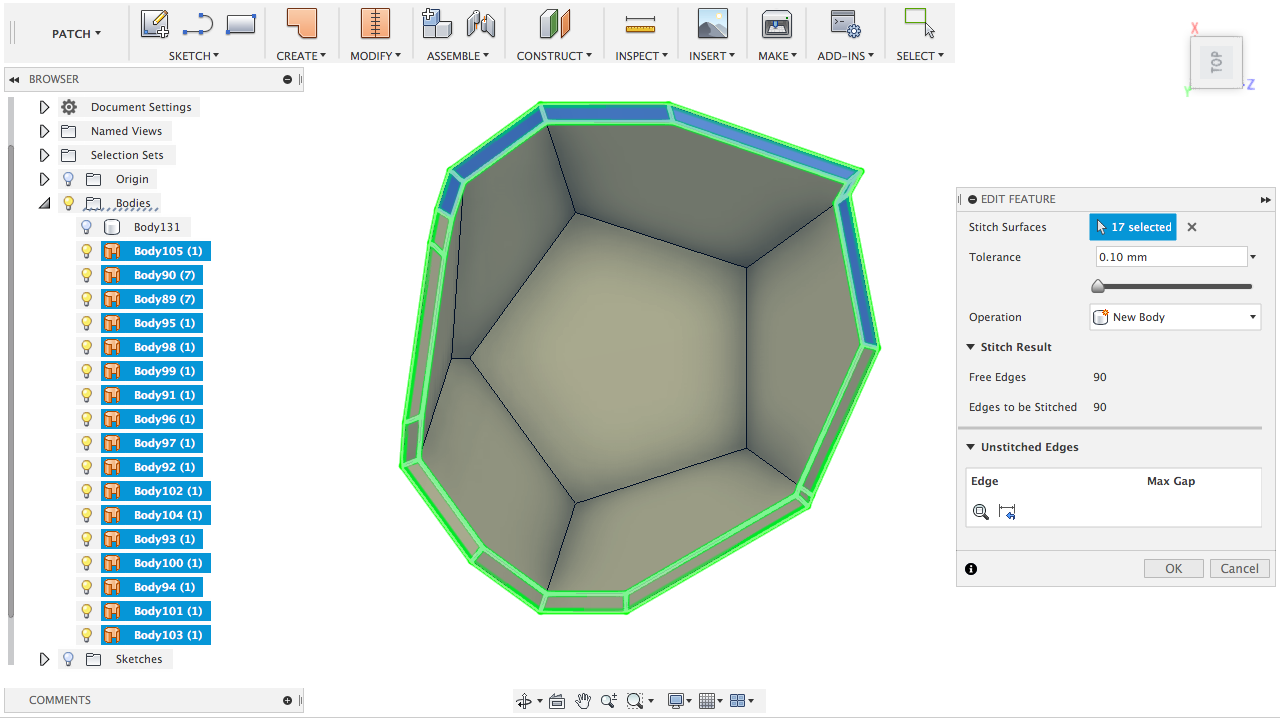Expand the Comments panel plus button

click(x=287, y=700)
